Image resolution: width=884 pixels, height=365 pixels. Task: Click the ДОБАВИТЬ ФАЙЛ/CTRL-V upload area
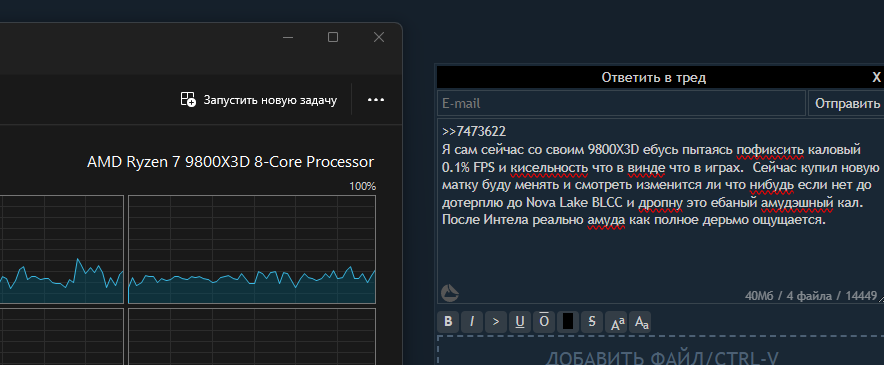point(660,351)
